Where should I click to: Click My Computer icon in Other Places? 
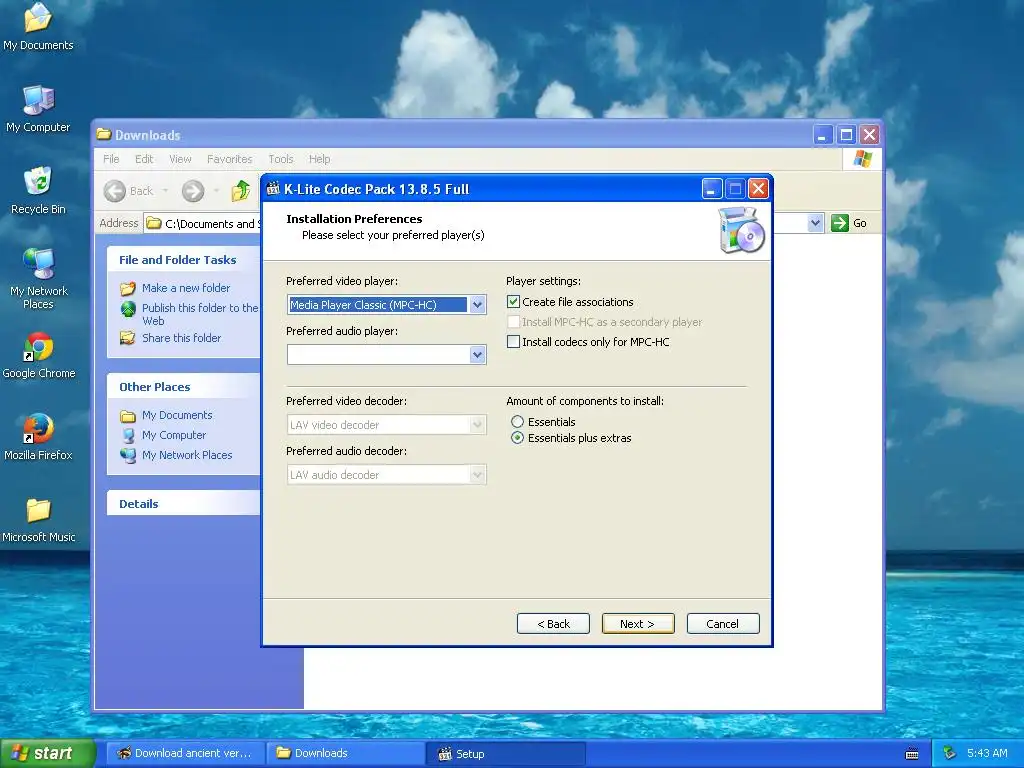(128, 436)
